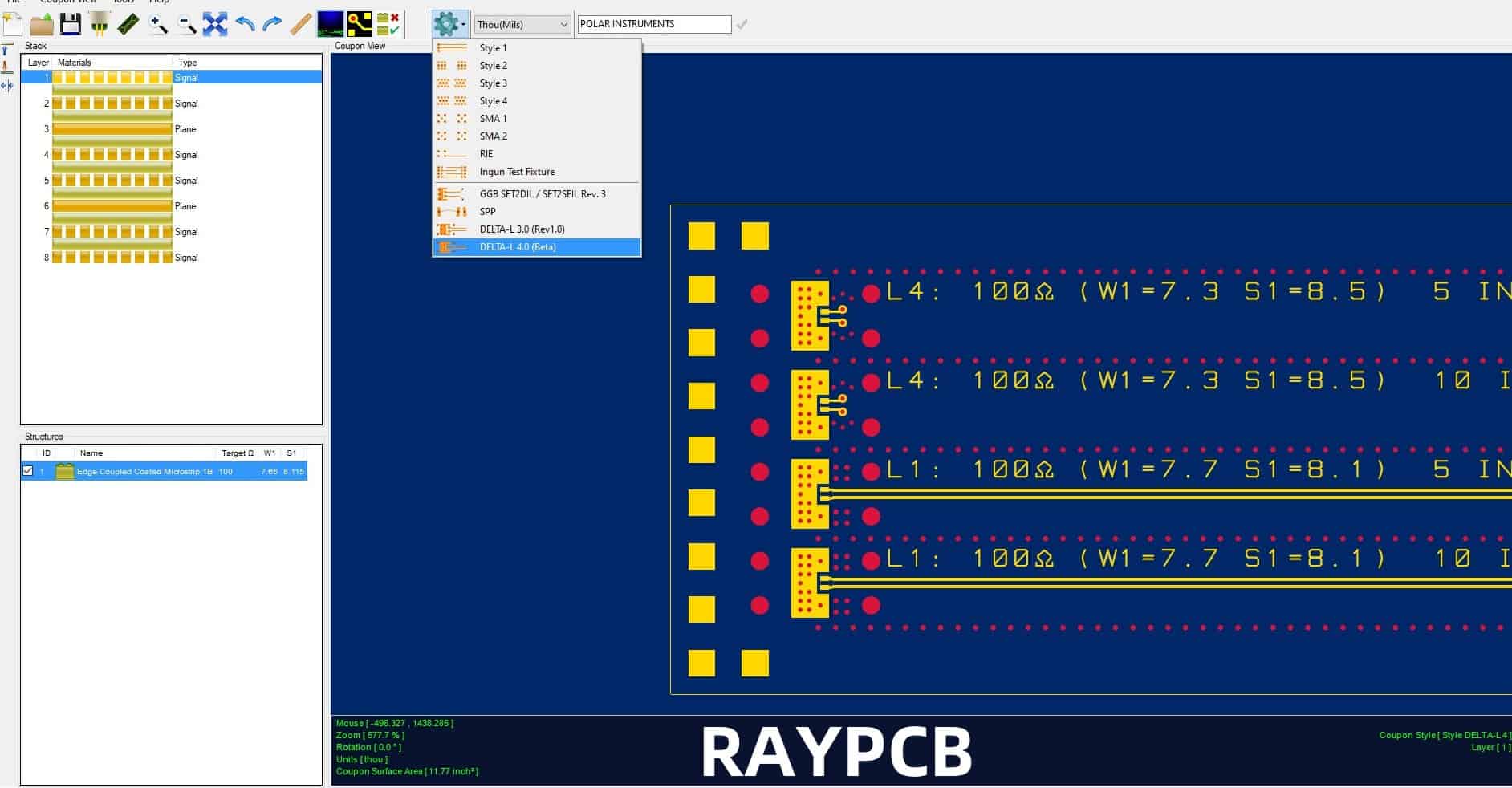Open a coupon file with the folder icon
Viewport: 1512px width, 788px height.
click(40, 24)
